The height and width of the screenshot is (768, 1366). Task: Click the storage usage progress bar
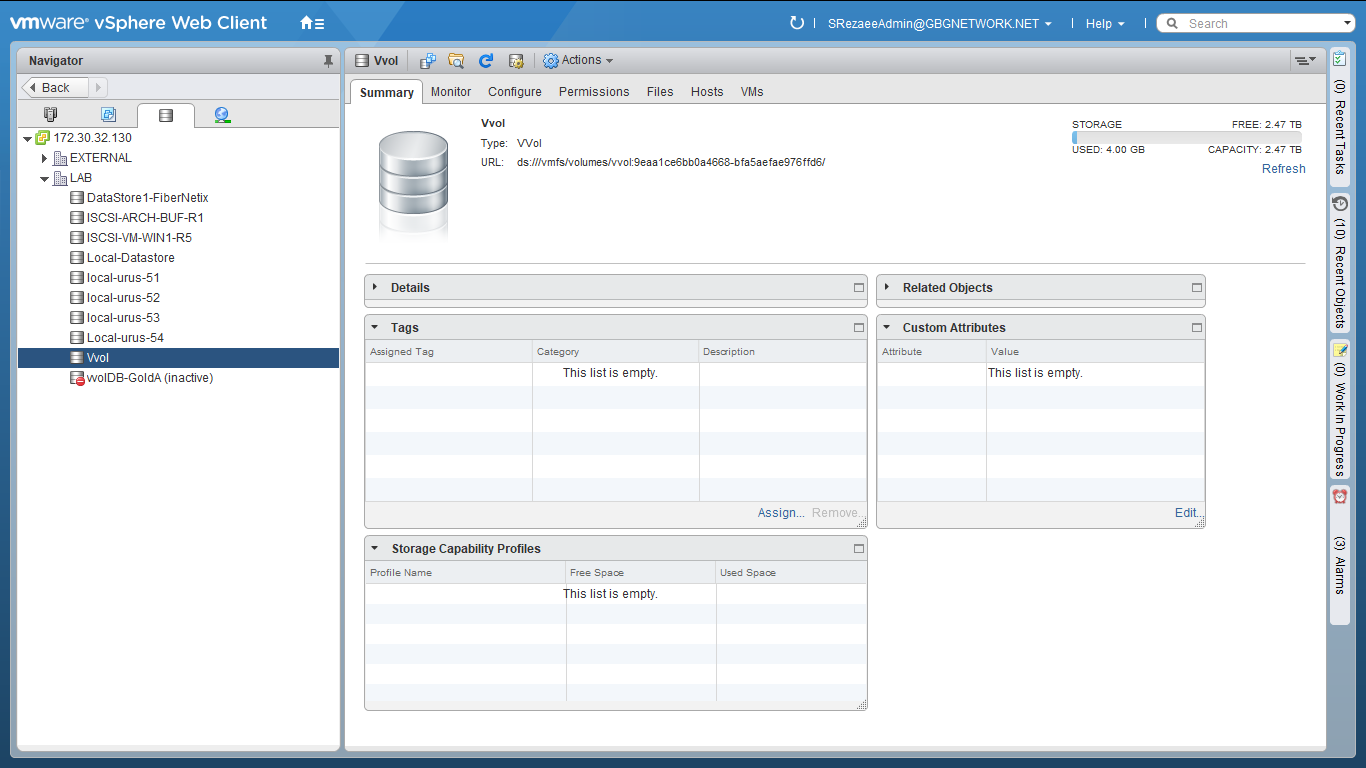[x=1187, y=137]
